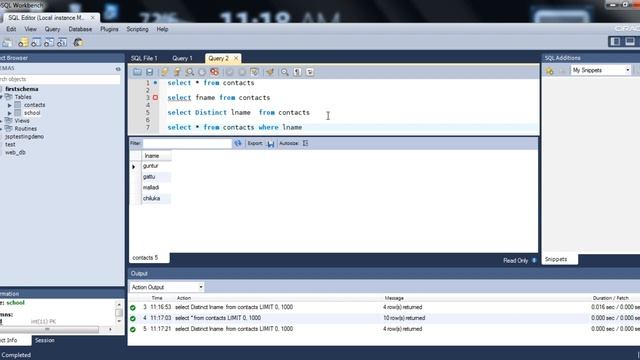Execute statement under cursor icon
The width and height of the screenshot is (640, 360).
[177, 72]
